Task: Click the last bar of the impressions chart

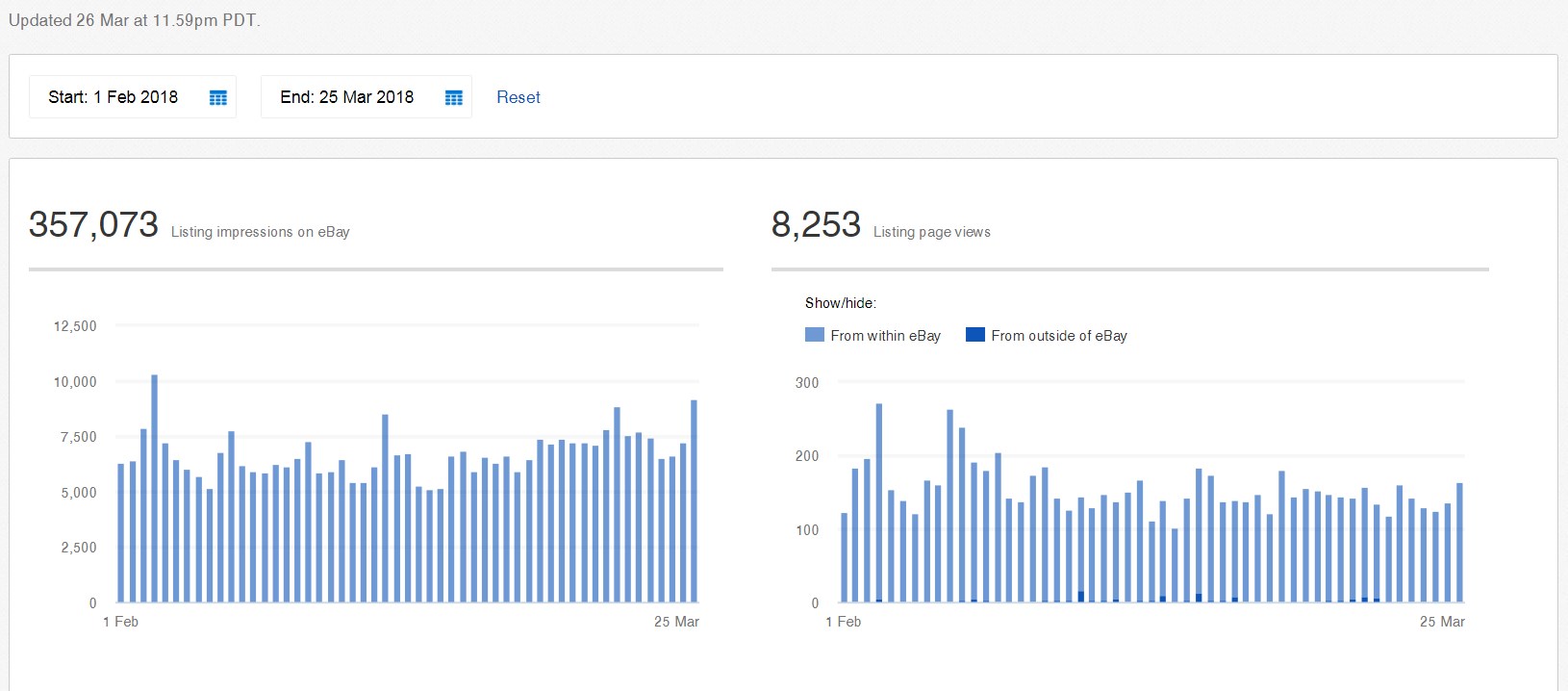Action: (694, 501)
